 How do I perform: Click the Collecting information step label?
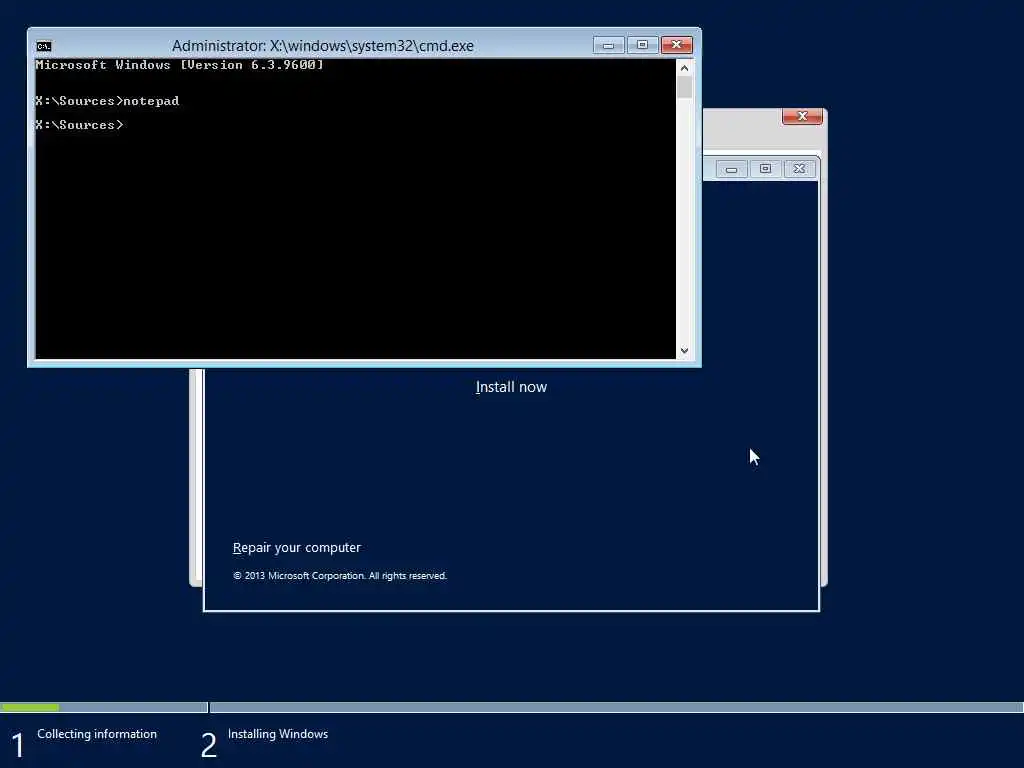(97, 734)
